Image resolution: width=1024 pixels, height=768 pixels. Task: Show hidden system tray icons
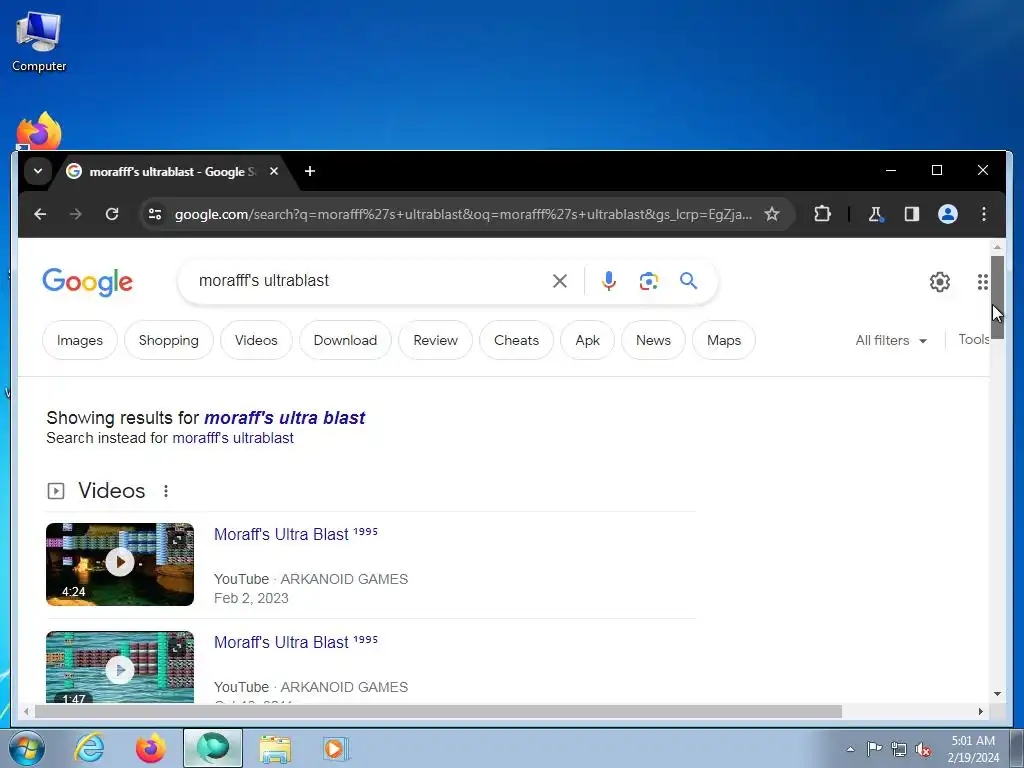850,749
